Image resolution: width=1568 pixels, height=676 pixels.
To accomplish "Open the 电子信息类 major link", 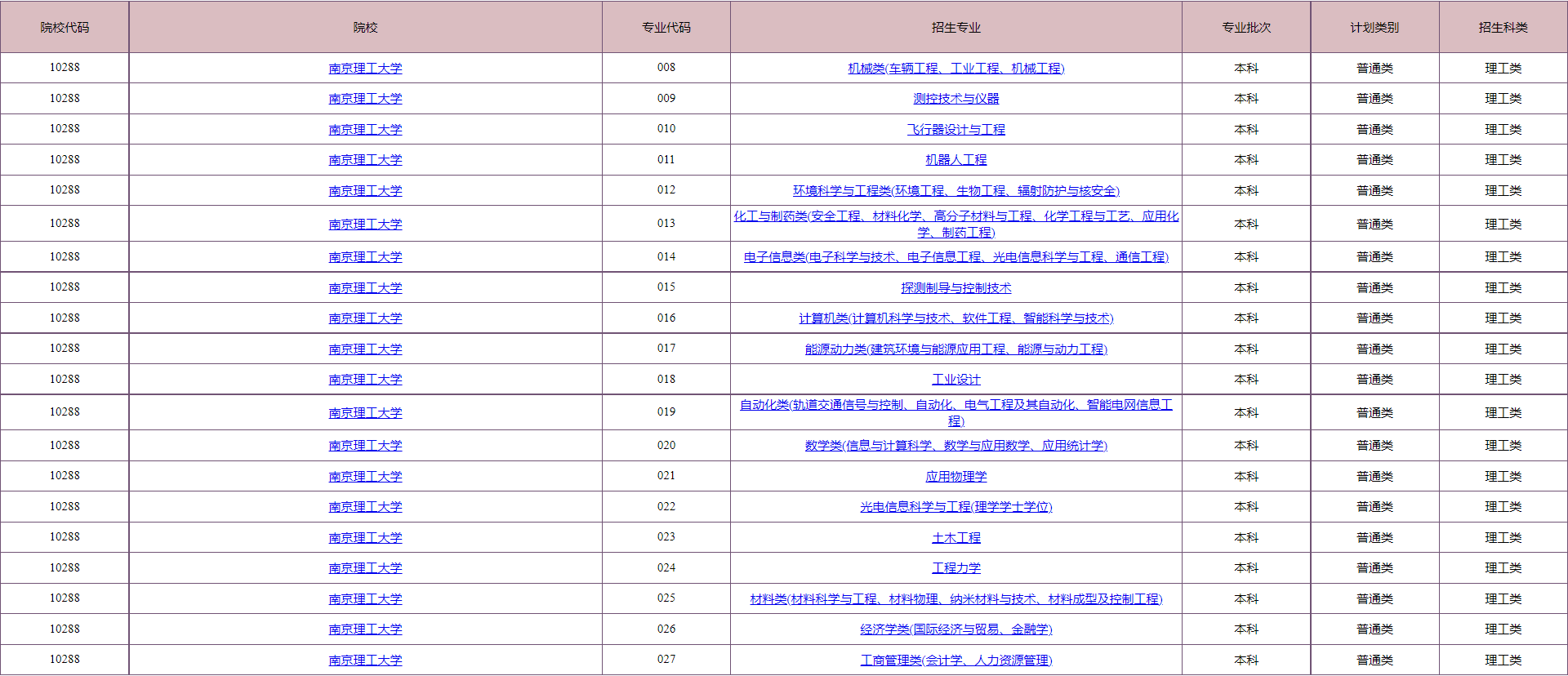I will pos(955,257).
